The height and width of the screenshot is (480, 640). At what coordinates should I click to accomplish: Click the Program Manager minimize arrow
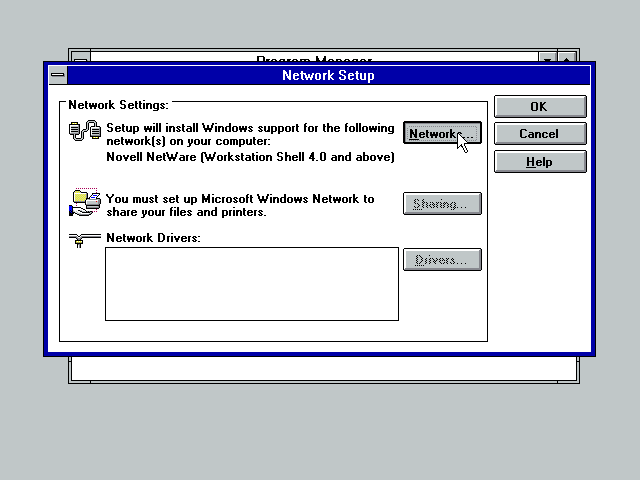click(x=547, y=57)
